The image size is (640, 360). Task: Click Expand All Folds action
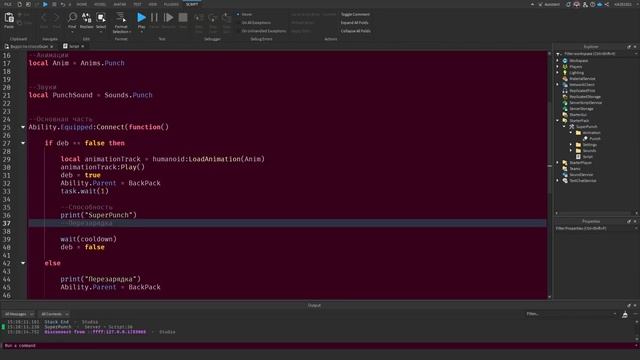pyautogui.click(x=354, y=23)
